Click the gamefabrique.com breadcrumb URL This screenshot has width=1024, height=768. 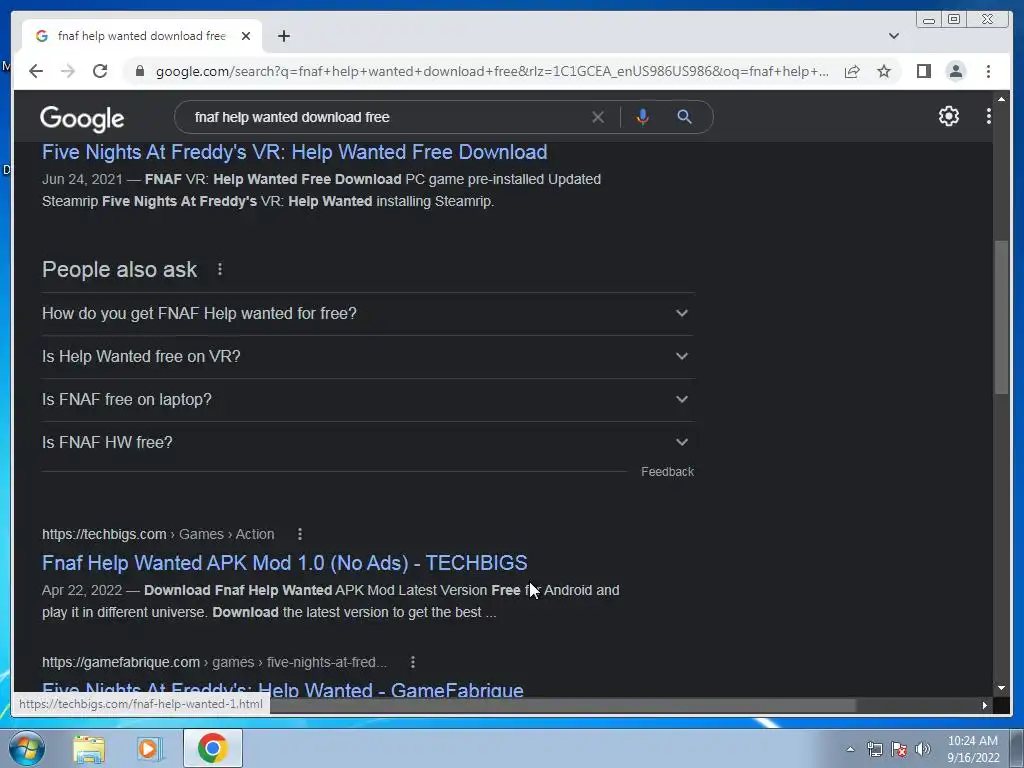(214, 662)
